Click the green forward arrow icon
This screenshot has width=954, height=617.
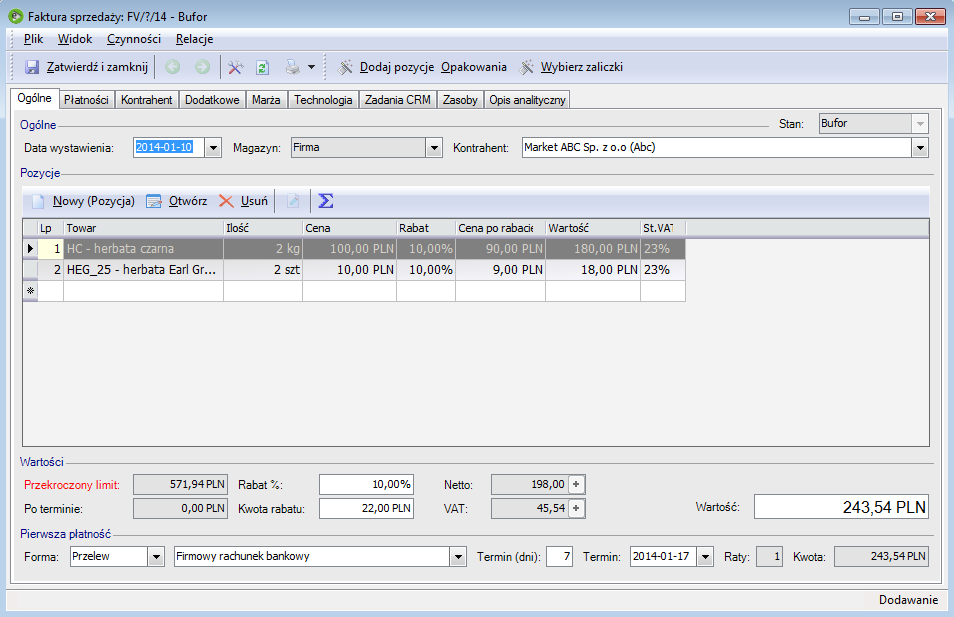click(202, 67)
